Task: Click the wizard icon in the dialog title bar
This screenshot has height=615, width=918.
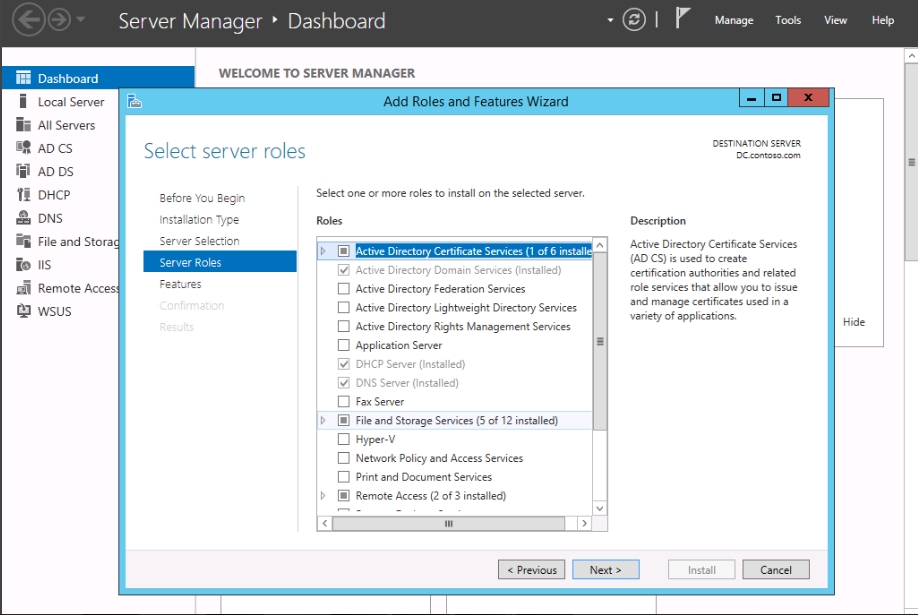Action: (135, 101)
